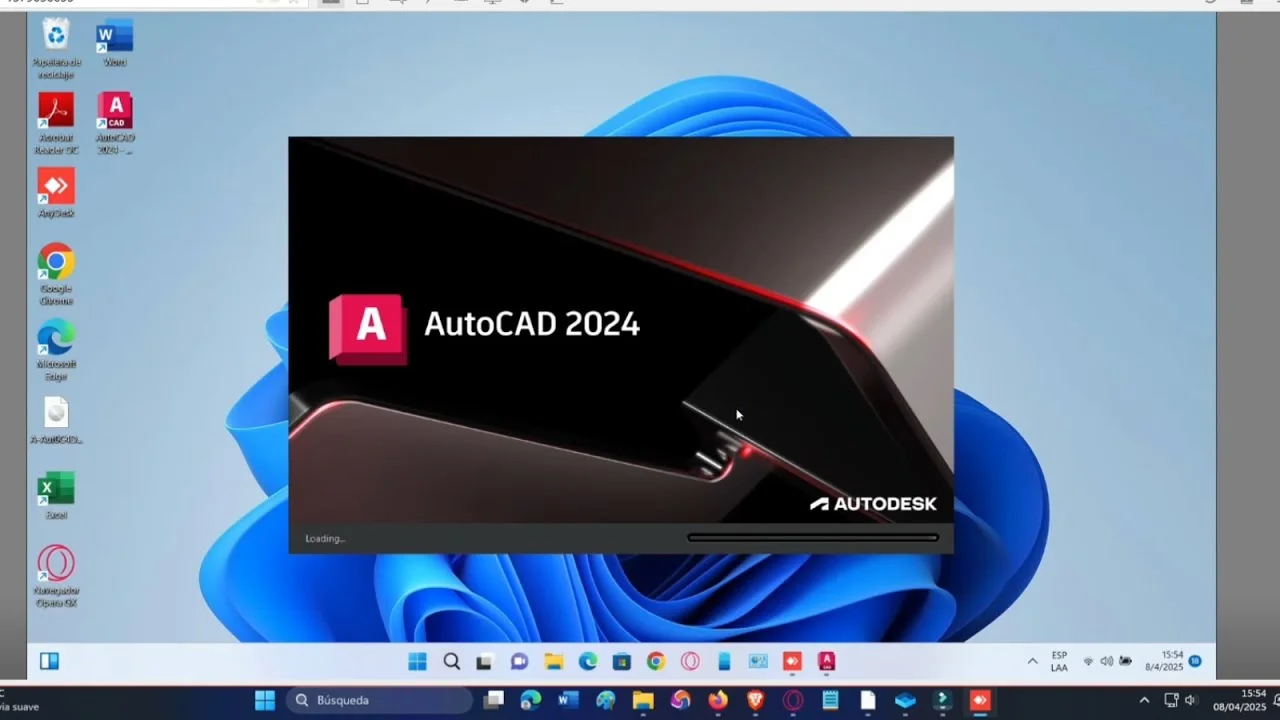
Task: Launch Word from the local taskbar
Action: (569, 700)
